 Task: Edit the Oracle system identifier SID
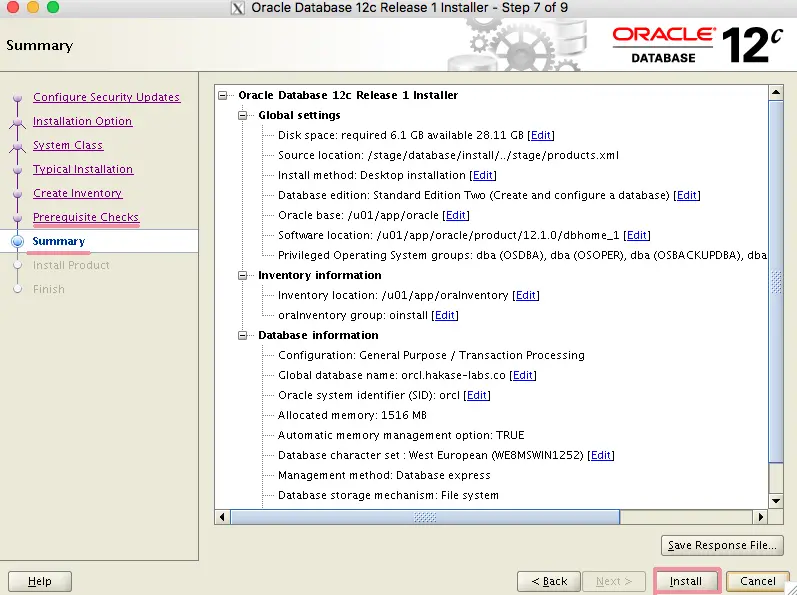pyautogui.click(x=477, y=395)
